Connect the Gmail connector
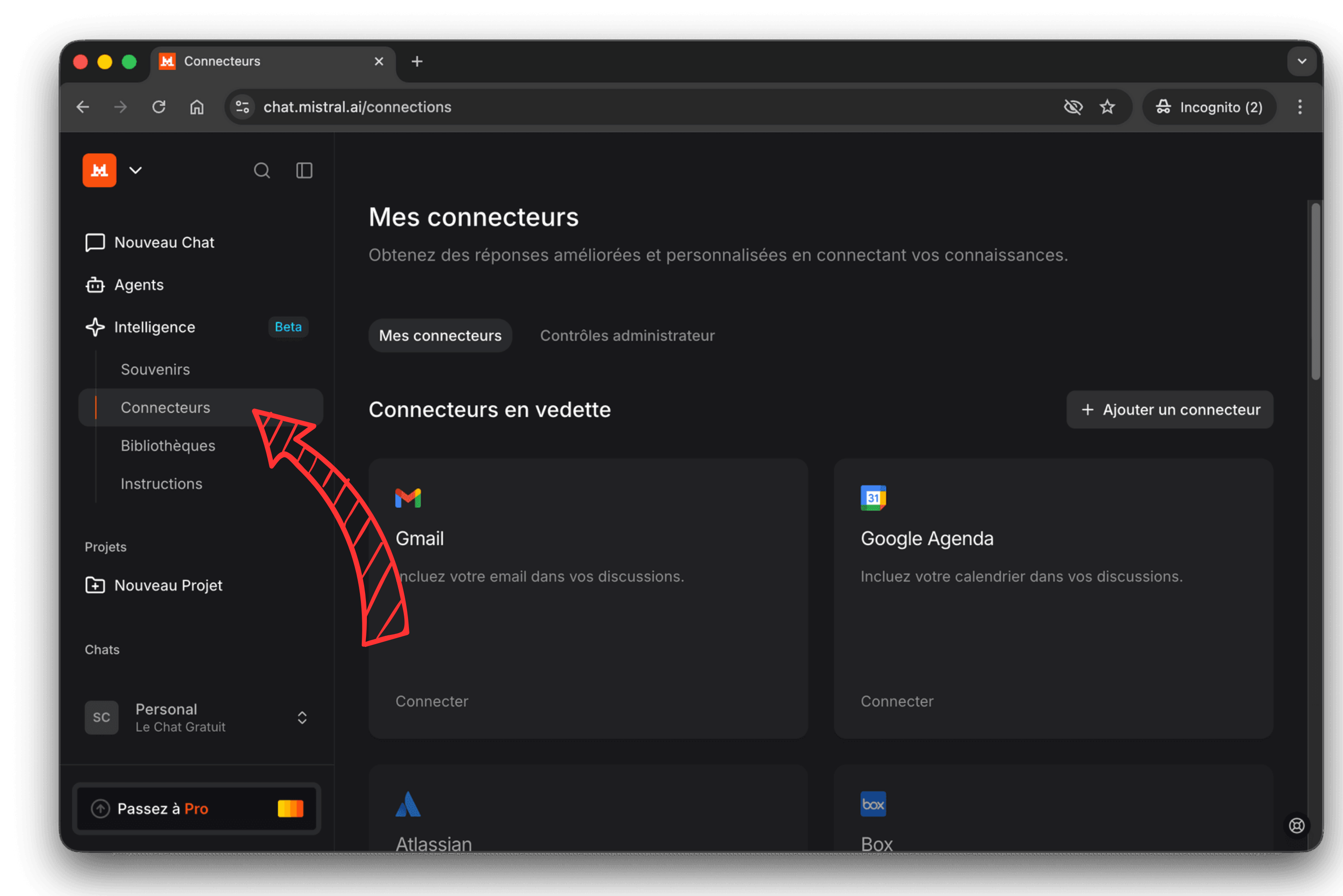 432,701
